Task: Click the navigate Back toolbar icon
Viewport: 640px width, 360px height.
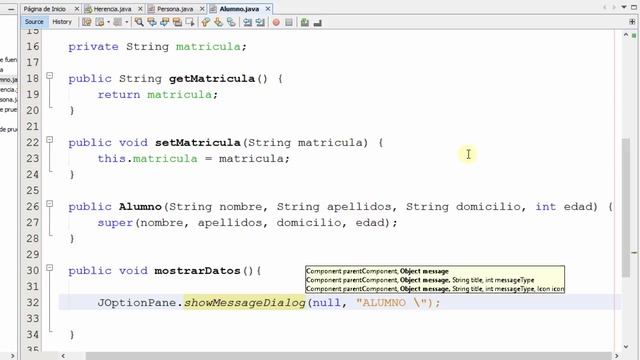Action: pos(99,22)
